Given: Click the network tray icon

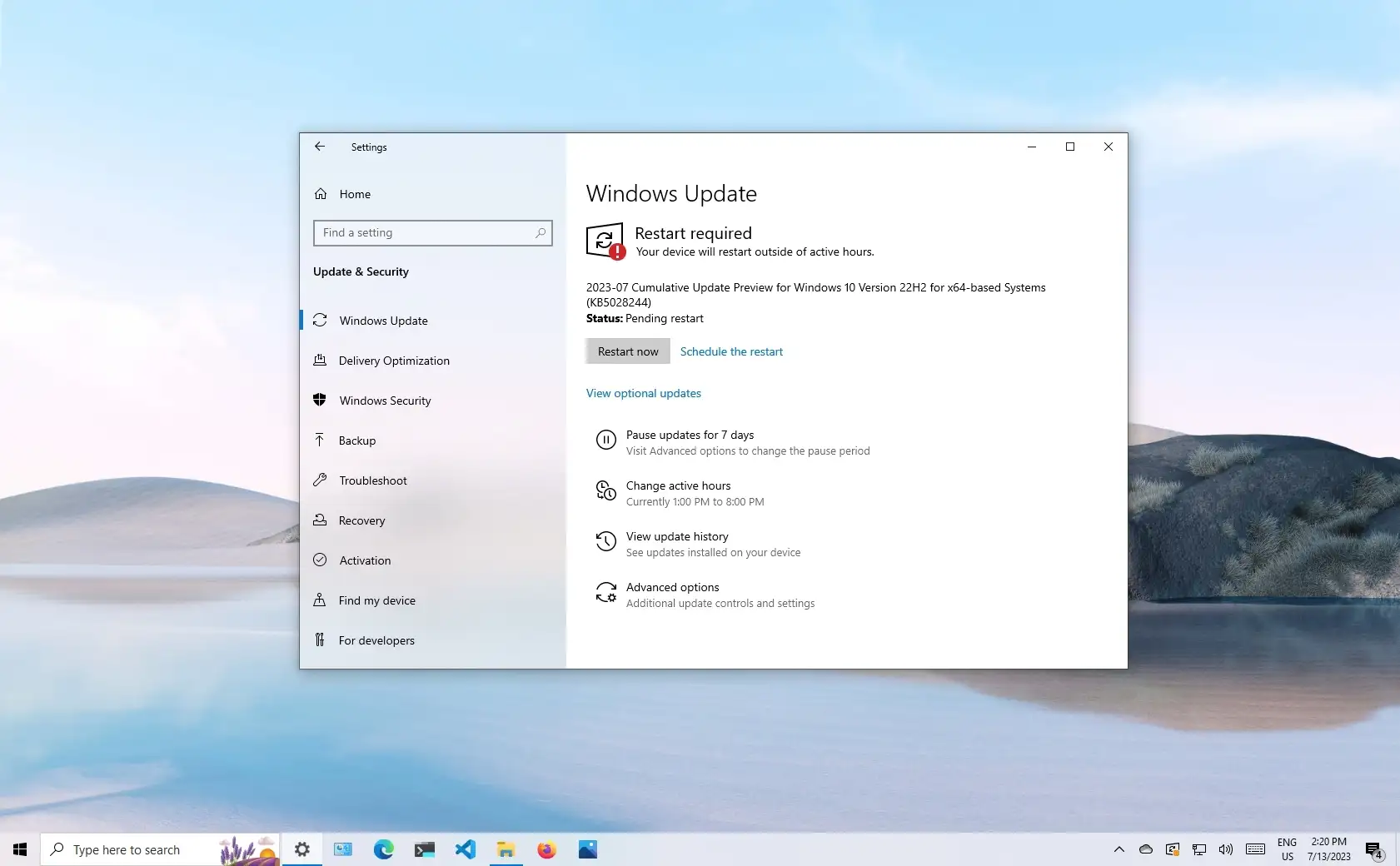Looking at the screenshot, I should tap(1199, 849).
